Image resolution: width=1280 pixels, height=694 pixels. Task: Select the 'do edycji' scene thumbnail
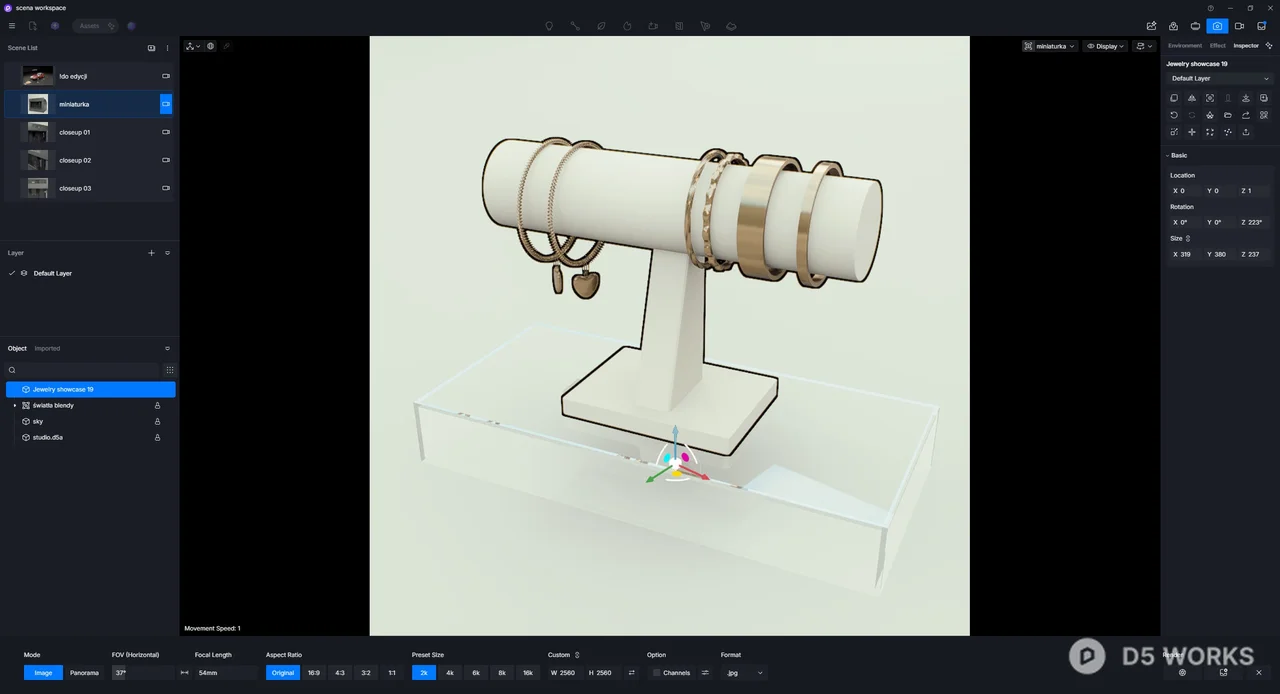pyautogui.click(x=38, y=76)
